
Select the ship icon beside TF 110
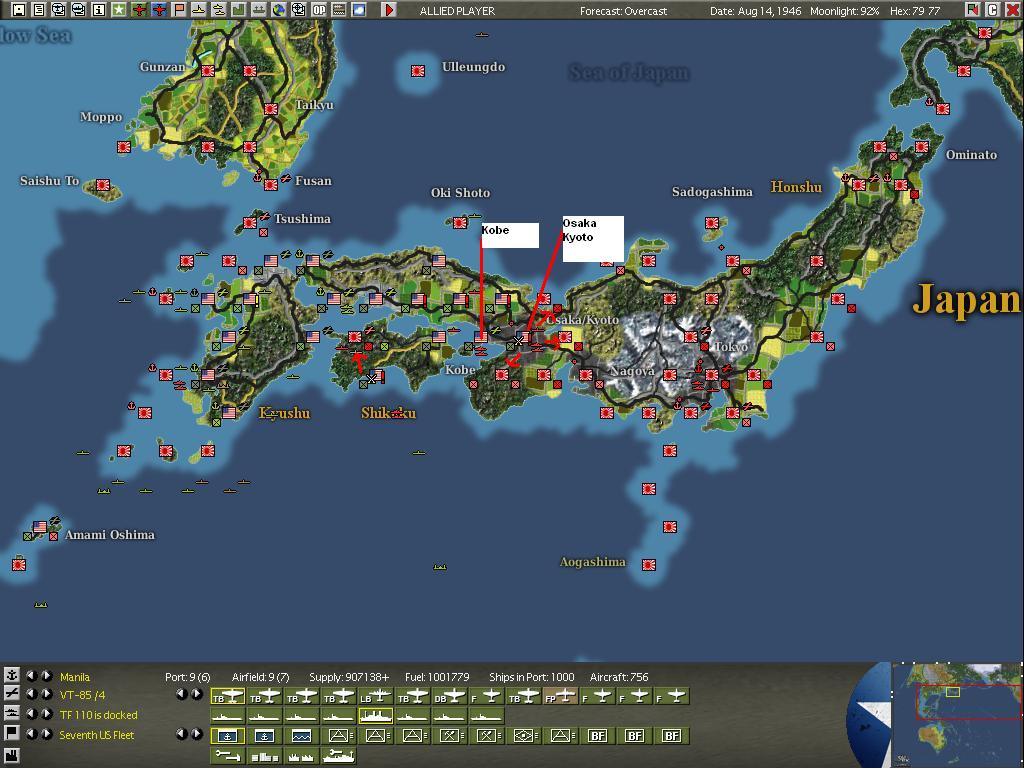11,713
